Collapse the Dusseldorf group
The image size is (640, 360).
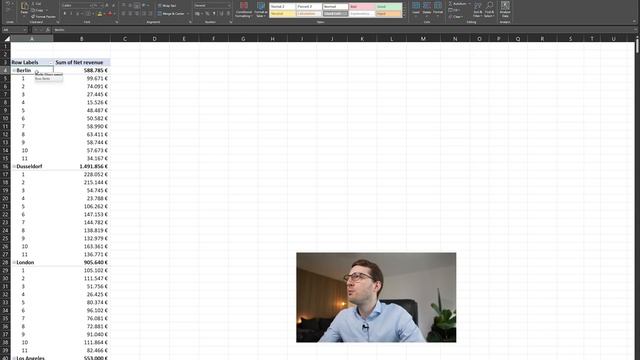coord(14,167)
